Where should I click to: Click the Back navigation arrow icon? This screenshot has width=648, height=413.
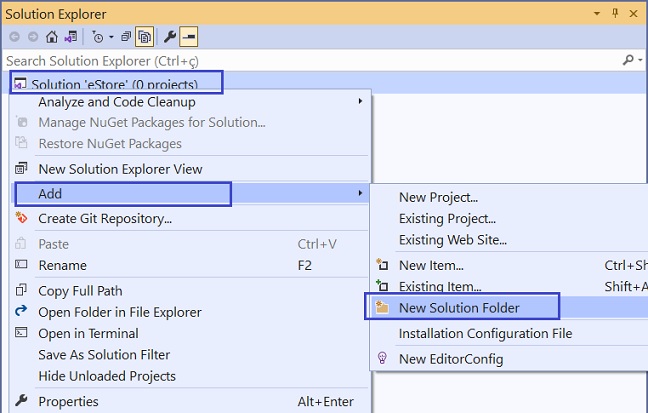(x=14, y=37)
